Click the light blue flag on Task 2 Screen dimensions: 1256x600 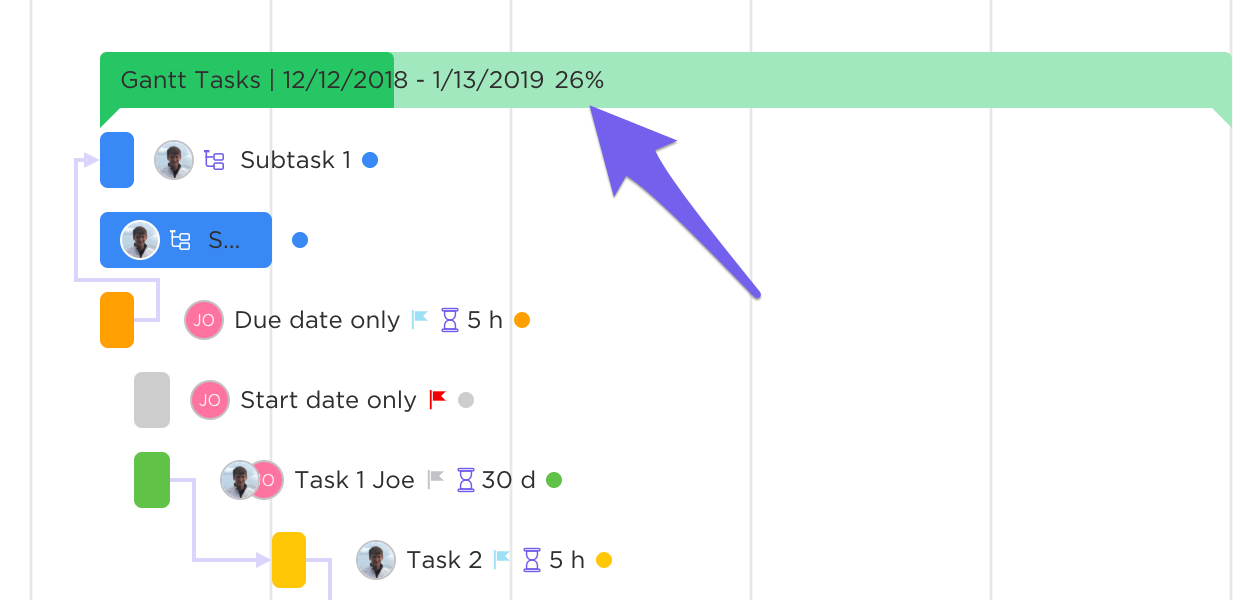click(502, 560)
